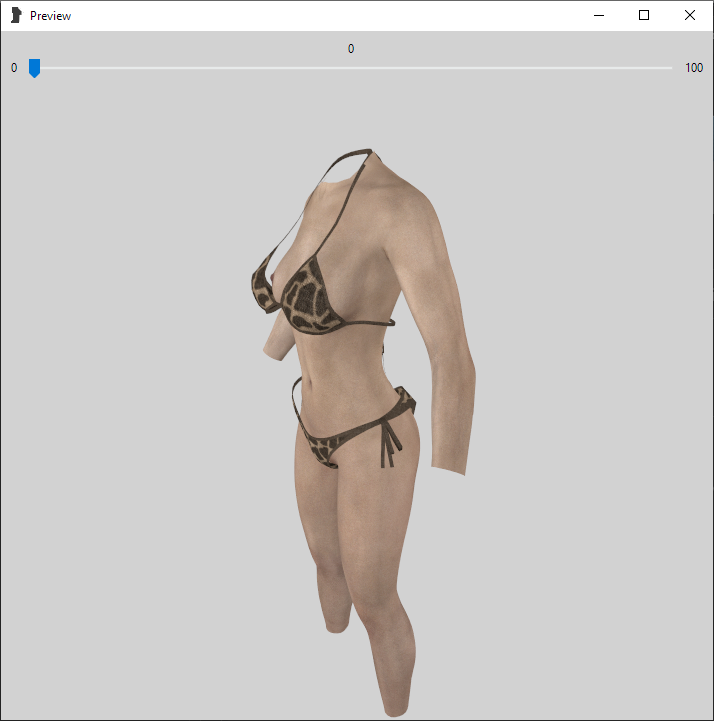
Task: Click the blue weight slider handle
Action: point(34,68)
